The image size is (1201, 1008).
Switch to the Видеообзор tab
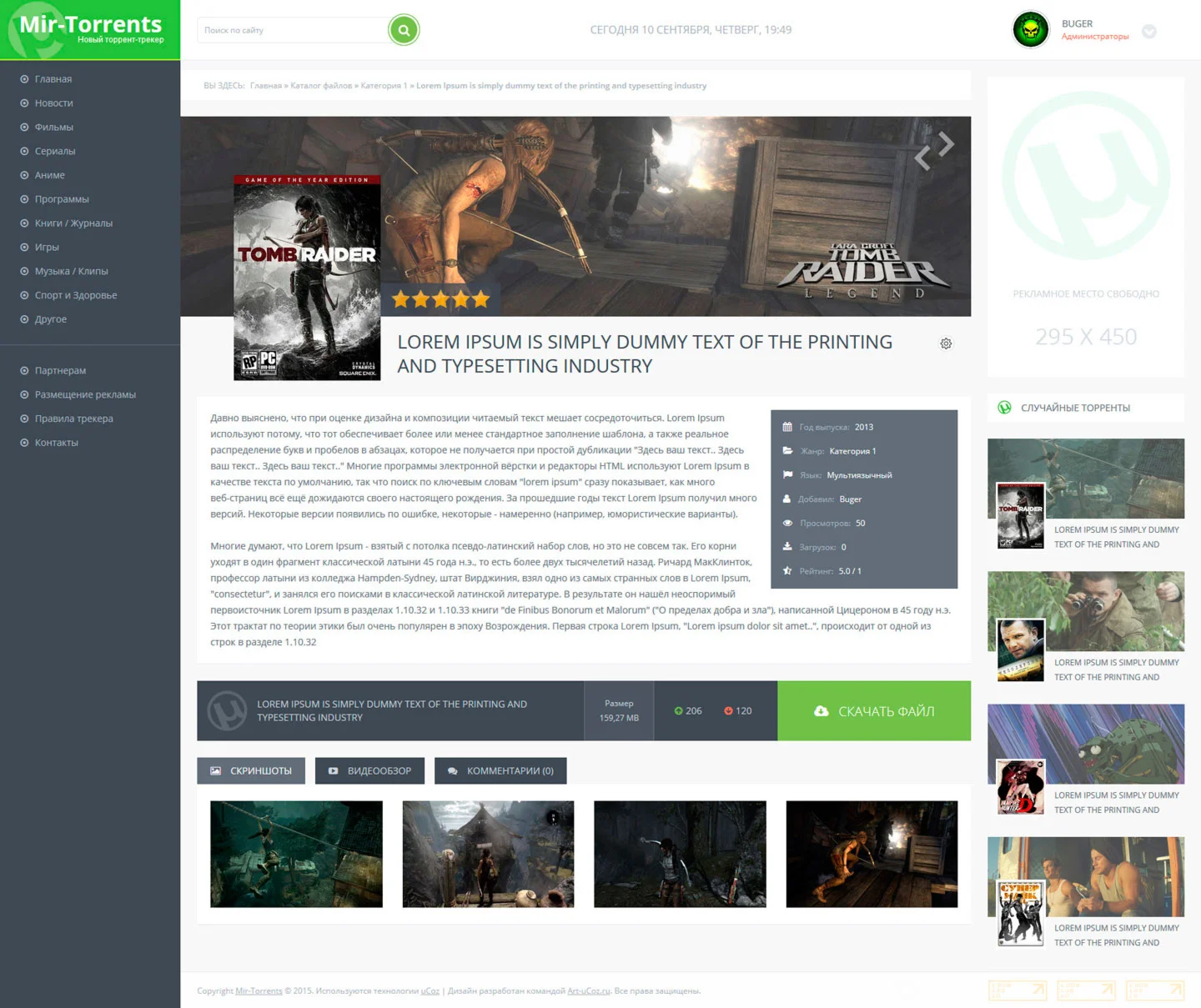tap(370, 770)
